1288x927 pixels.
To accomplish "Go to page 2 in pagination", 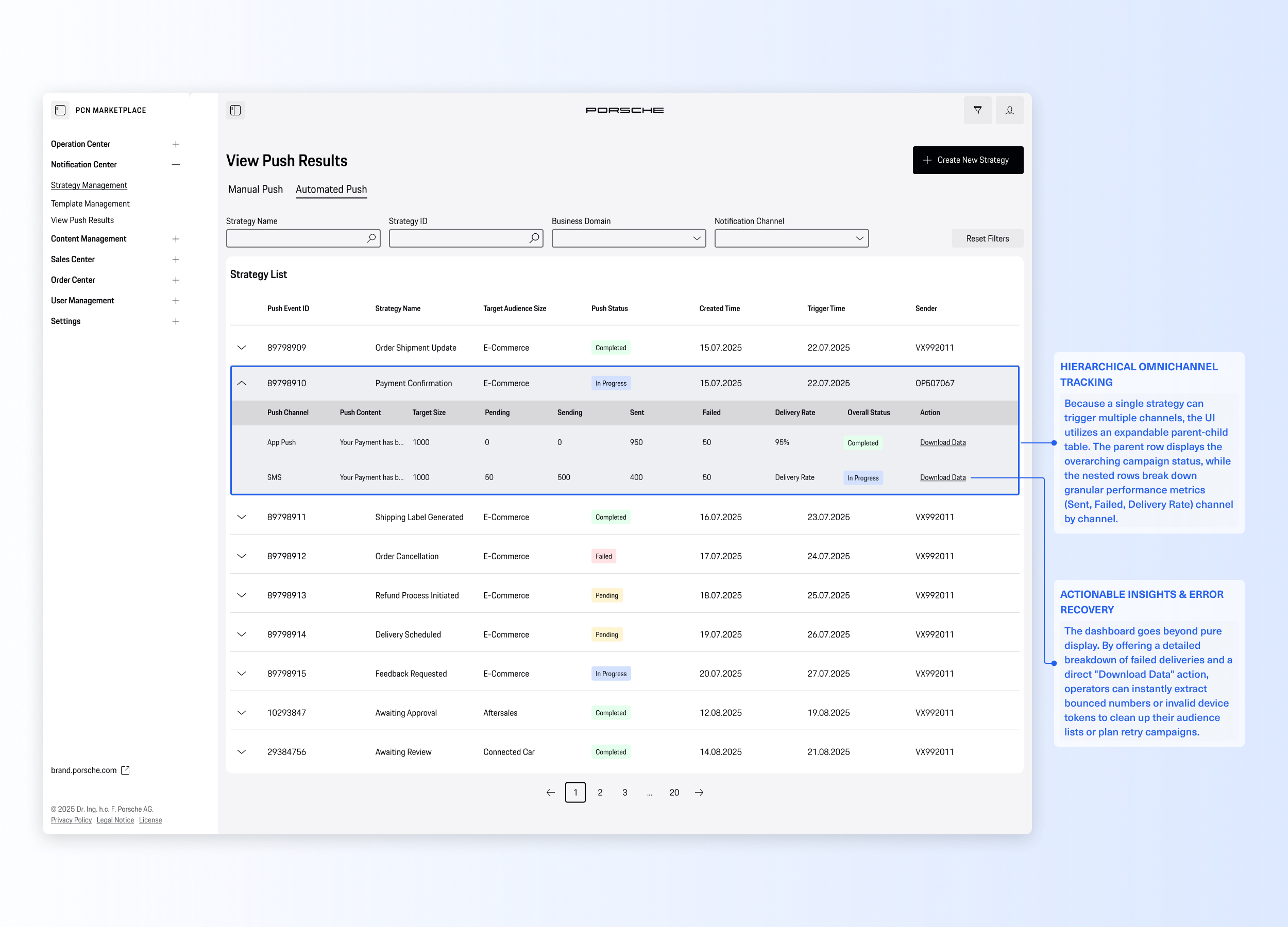I will point(600,793).
